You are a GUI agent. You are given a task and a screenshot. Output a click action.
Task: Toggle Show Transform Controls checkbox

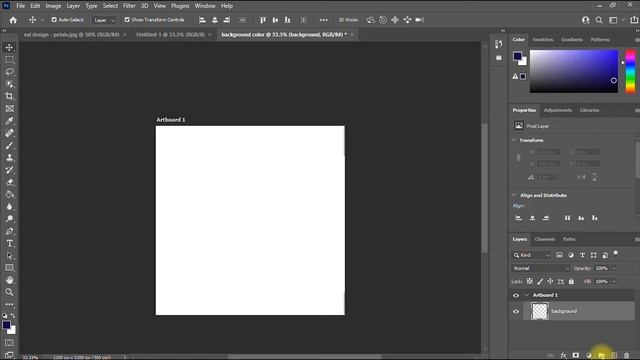[x=127, y=20]
